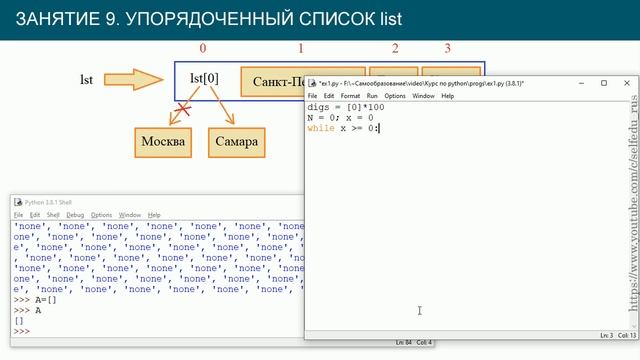Viewport: 640px width, 360px height.
Task: Click the shell line '>>> A=[]'
Action: tap(35, 300)
